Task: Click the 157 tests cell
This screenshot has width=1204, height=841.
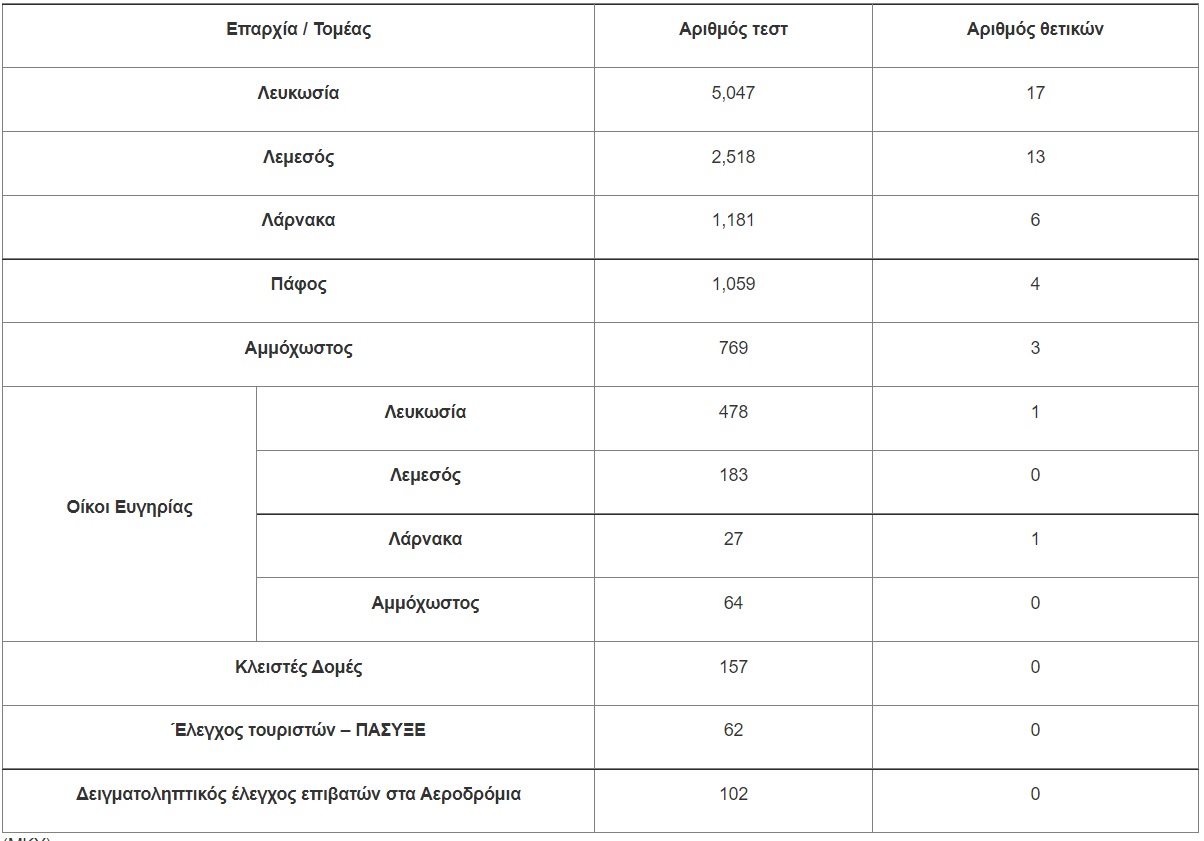Action: pos(733,667)
